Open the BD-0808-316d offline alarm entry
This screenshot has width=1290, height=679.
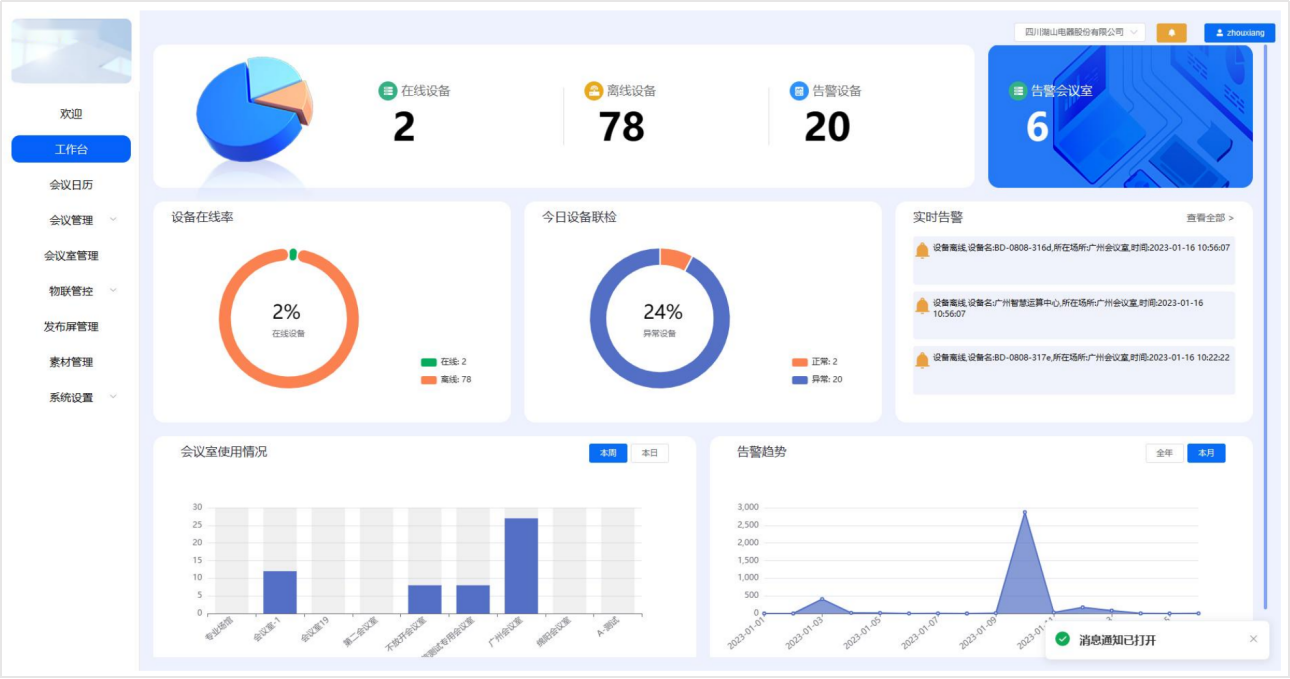tap(1074, 260)
